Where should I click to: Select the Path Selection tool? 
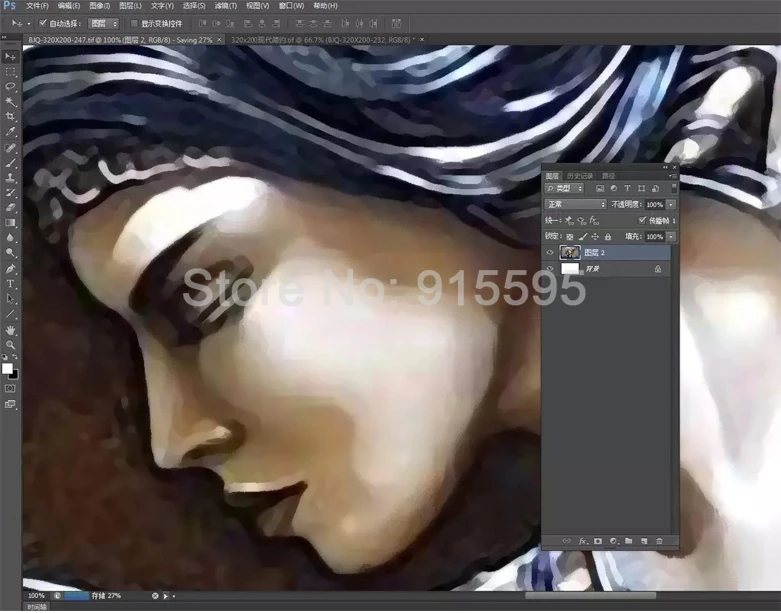[10, 299]
